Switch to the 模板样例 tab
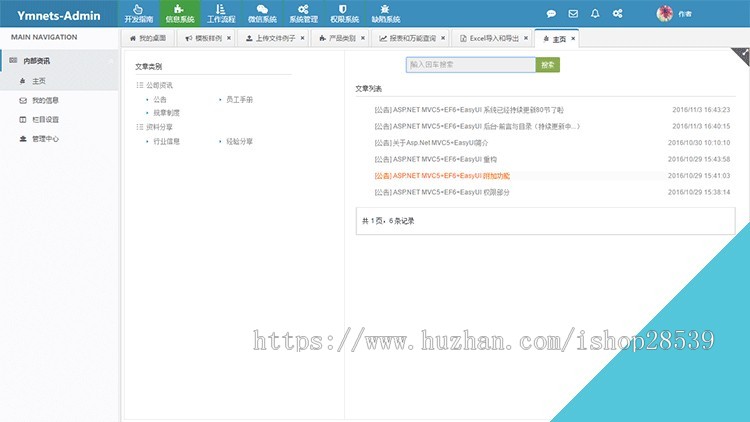Image resolution: width=750 pixels, height=422 pixels. click(204, 38)
